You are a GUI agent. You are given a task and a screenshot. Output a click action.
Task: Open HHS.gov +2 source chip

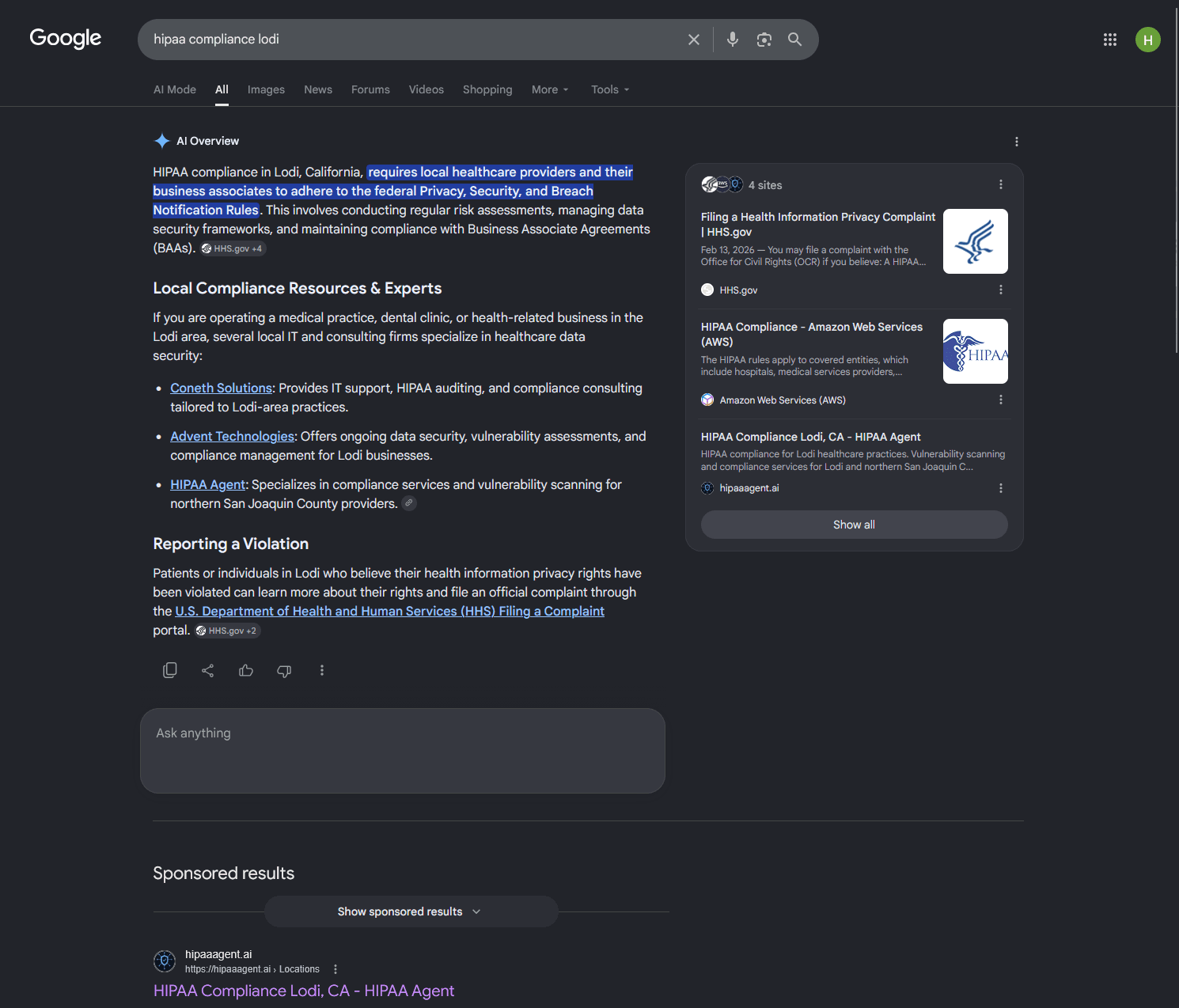pos(227,631)
